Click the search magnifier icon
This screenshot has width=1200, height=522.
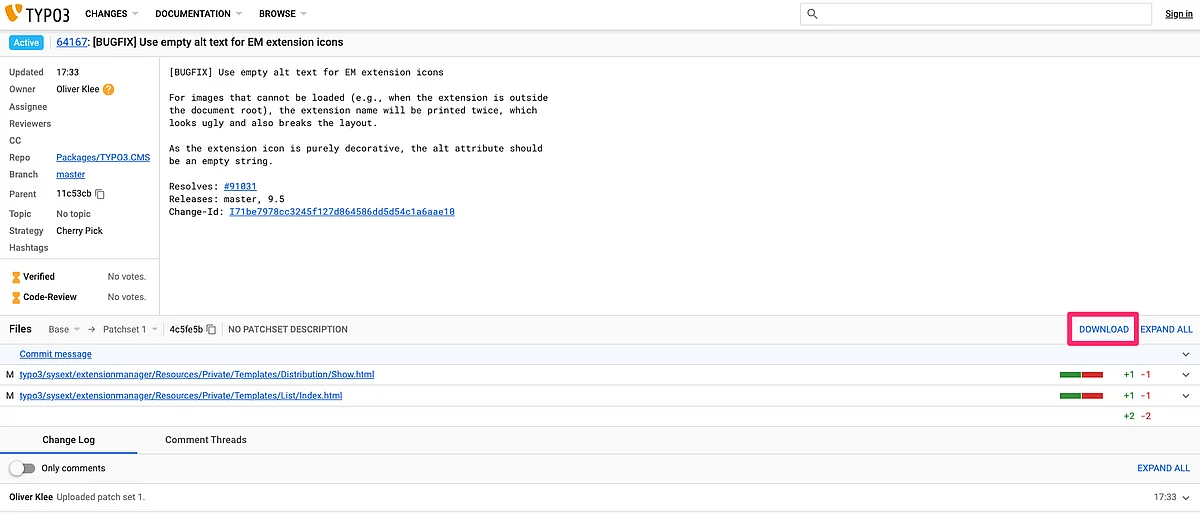coord(812,14)
